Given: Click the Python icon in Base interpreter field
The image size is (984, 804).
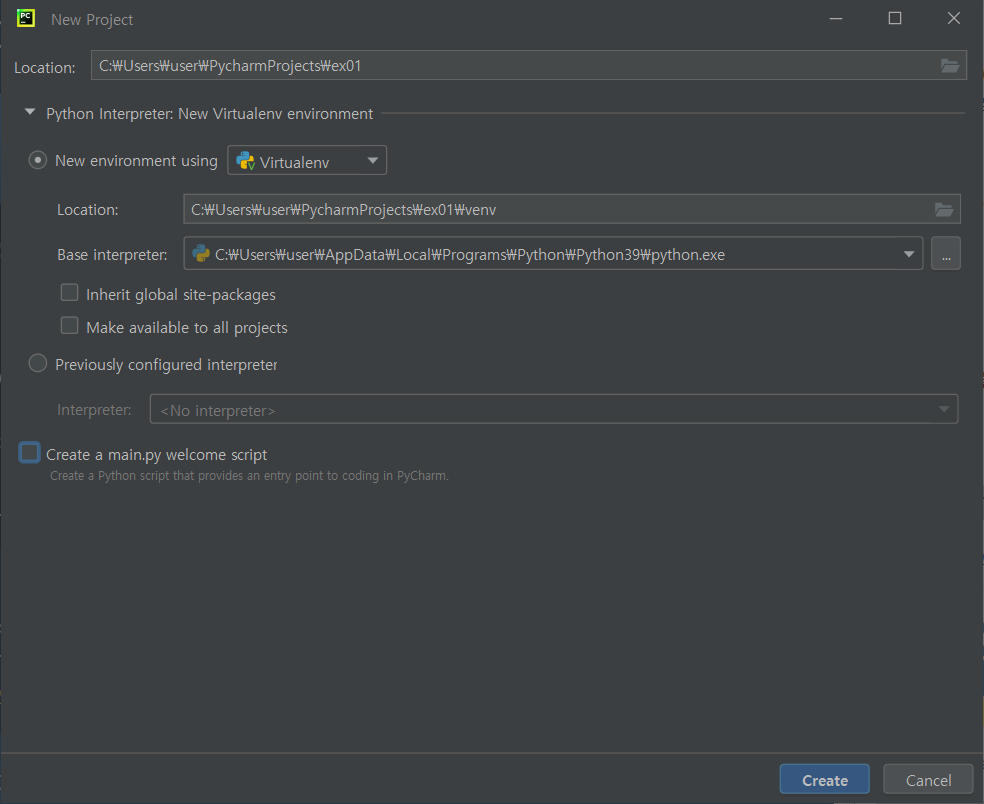Looking at the screenshot, I should point(201,254).
